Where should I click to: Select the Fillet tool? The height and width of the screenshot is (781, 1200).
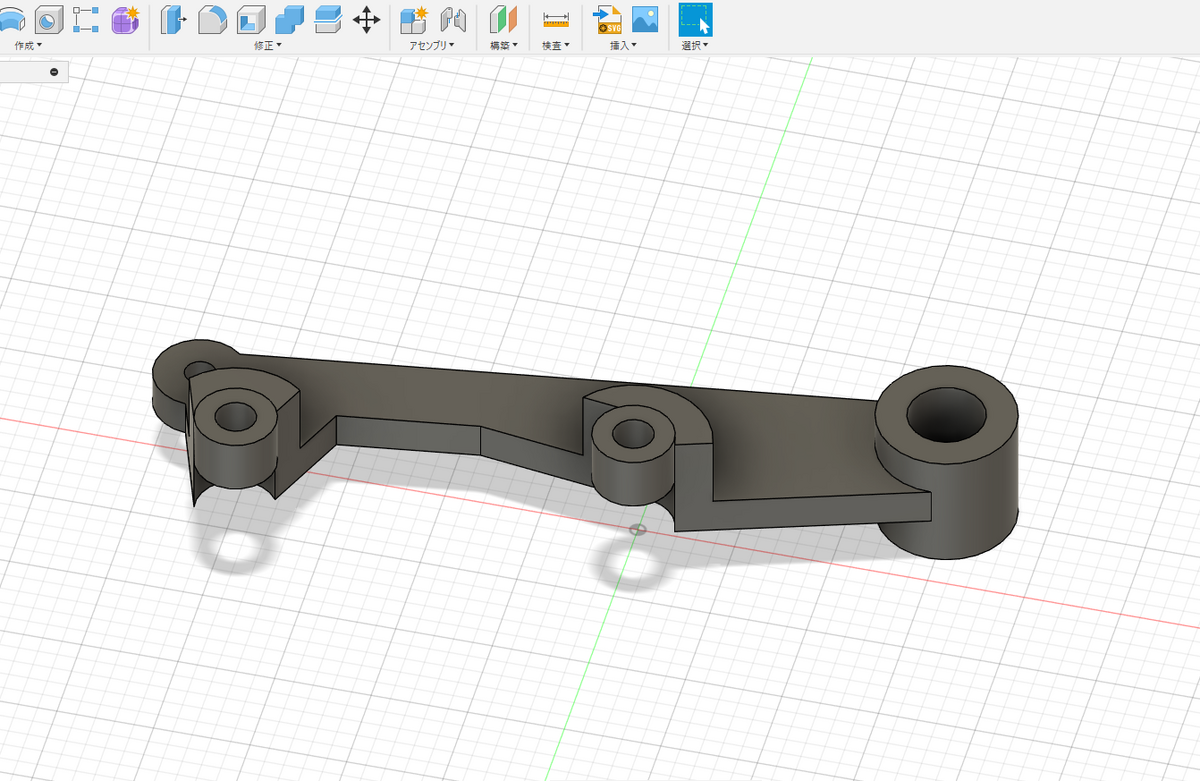tap(212, 19)
